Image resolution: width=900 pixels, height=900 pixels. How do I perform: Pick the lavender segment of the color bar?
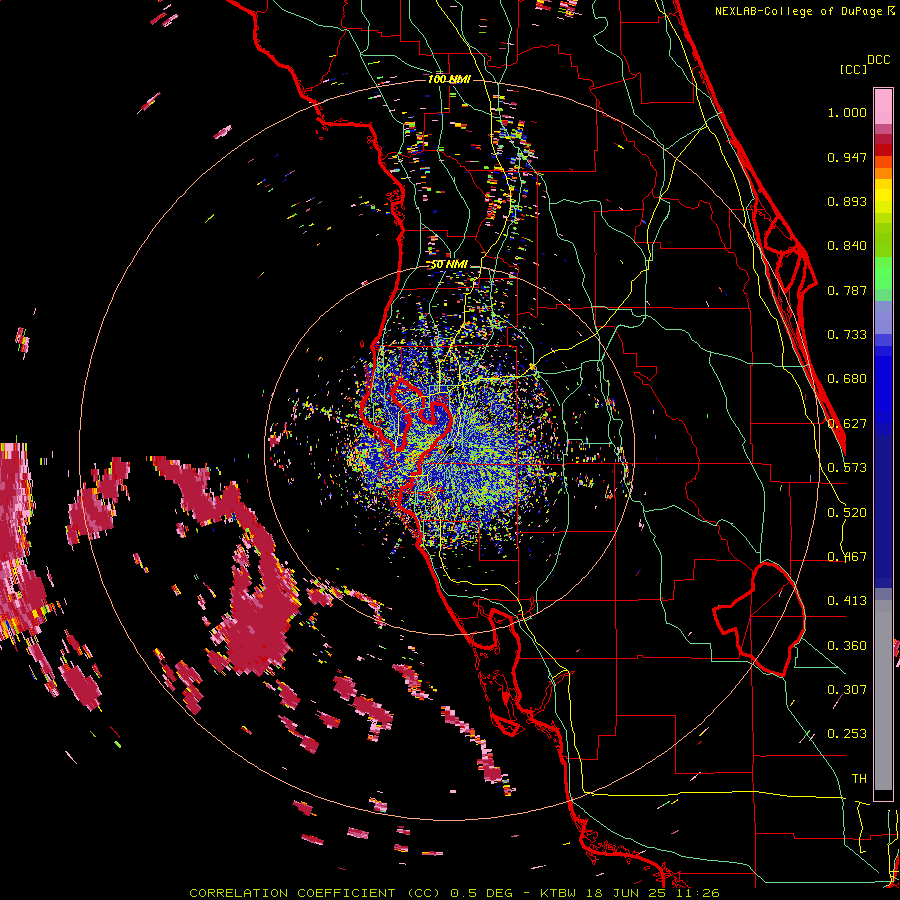pos(883,317)
